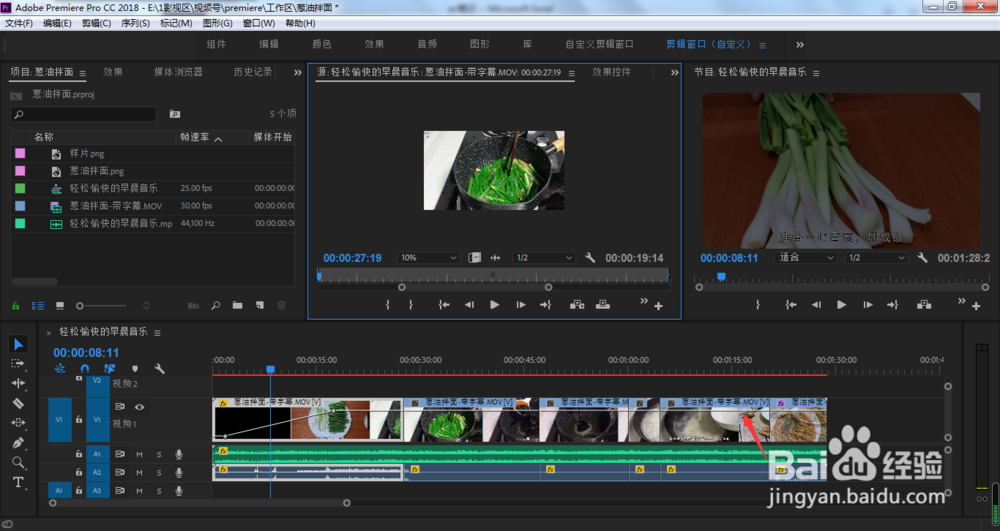
Task: Toggle nest sequence insert icon in timeline
Action: click(x=60, y=368)
